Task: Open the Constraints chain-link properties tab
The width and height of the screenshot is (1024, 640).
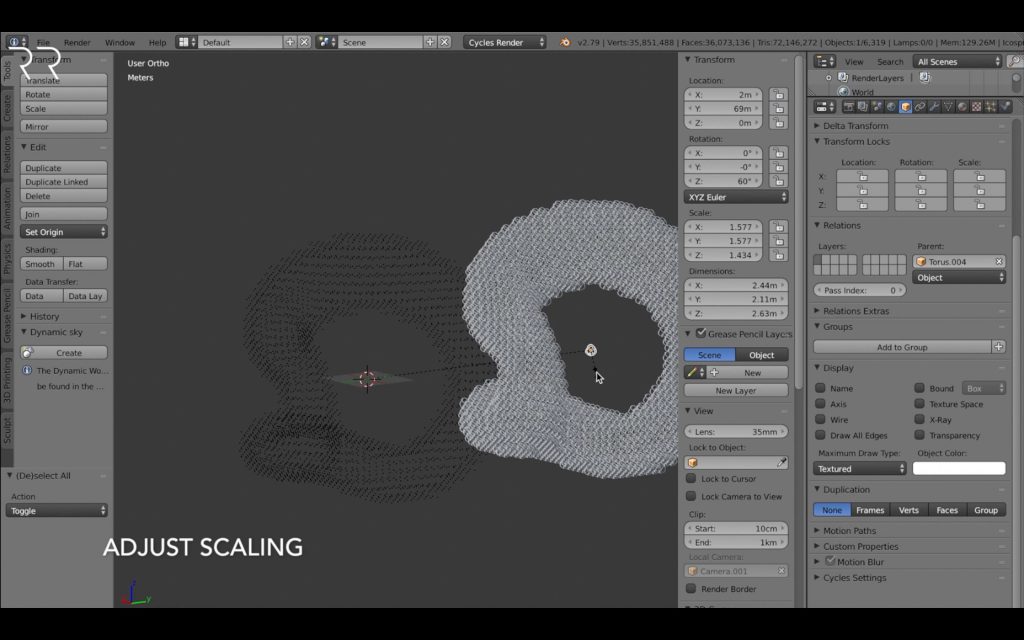Action: point(920,106)
